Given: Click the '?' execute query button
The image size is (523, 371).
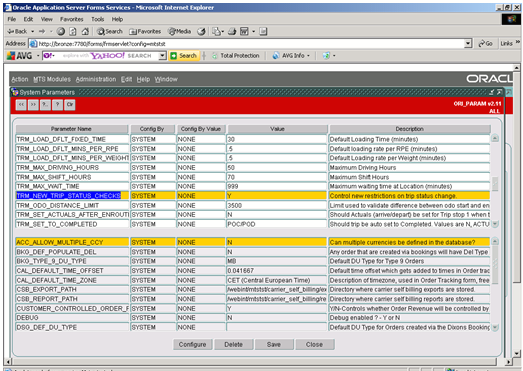Looking at the screenshot, I should tap(57, 105).
